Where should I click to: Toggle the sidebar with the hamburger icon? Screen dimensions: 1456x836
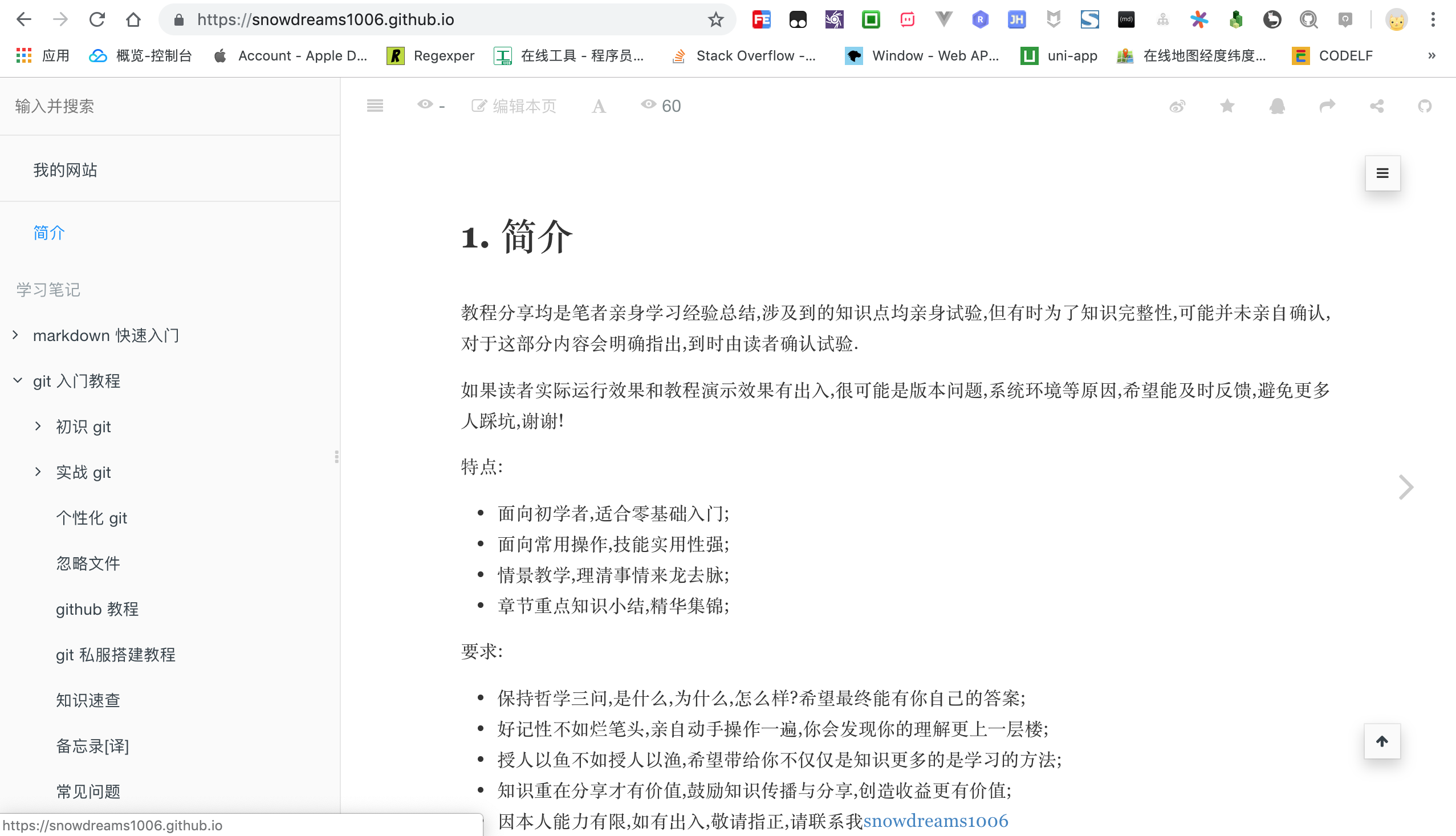pos(375,105)
